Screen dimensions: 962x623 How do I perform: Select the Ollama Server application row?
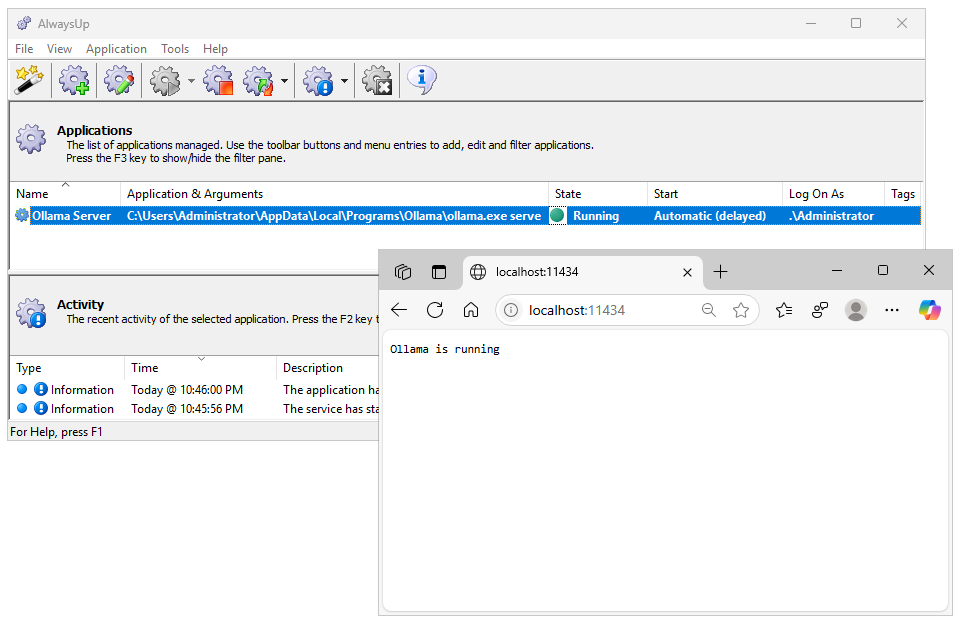(x=466, y=216)
